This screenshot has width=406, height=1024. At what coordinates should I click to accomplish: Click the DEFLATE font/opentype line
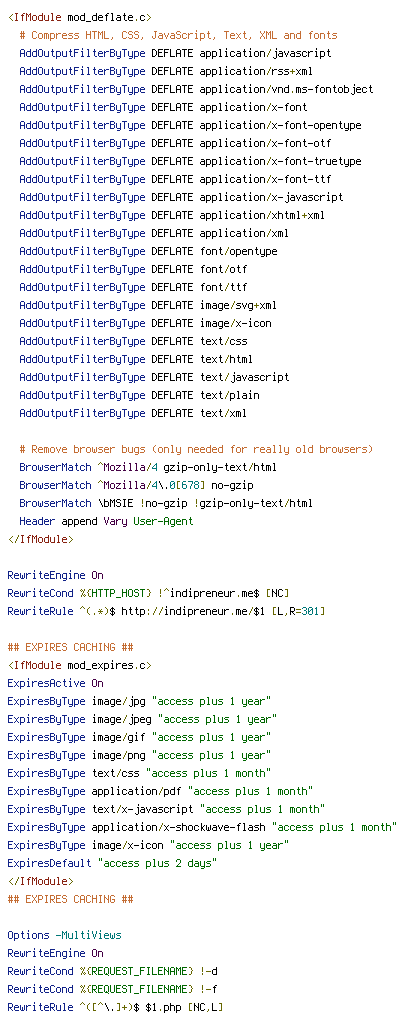tap(148, 251)
